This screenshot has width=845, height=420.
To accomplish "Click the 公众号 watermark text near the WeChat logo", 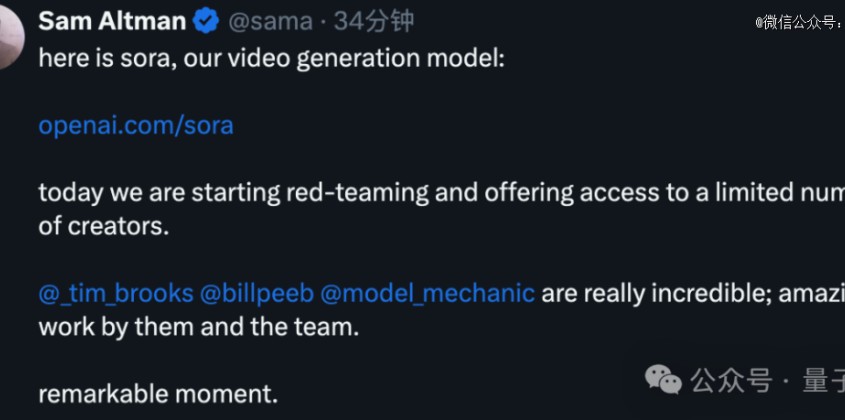I will click(732, 381).
